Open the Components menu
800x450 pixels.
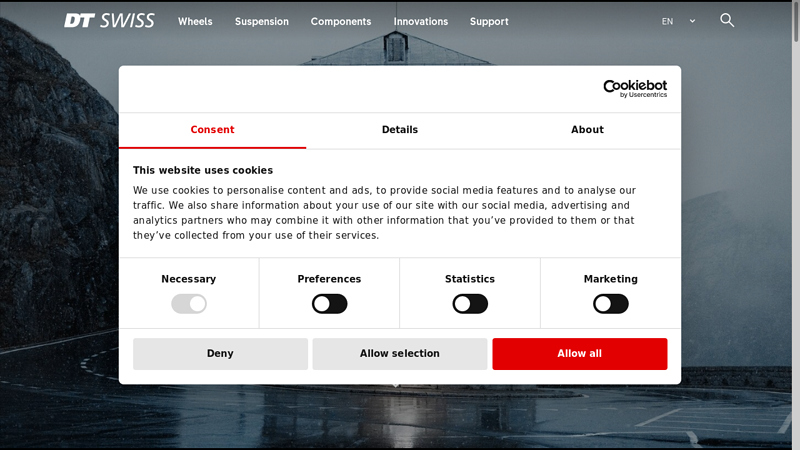coord(341,21)
